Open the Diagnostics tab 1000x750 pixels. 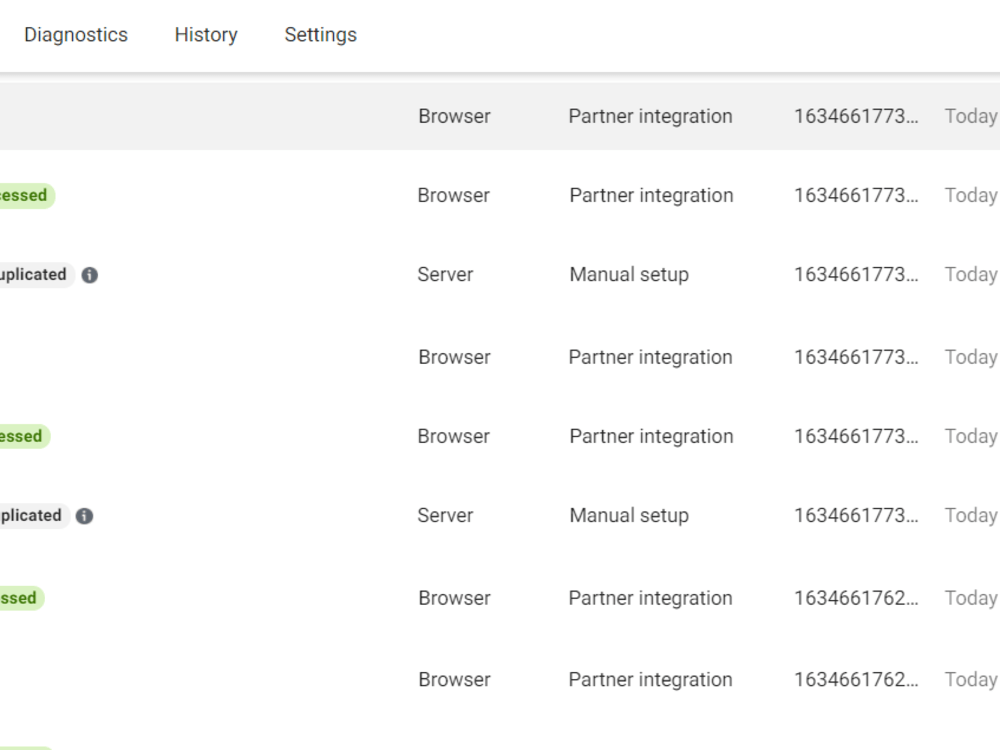[76, 34]
